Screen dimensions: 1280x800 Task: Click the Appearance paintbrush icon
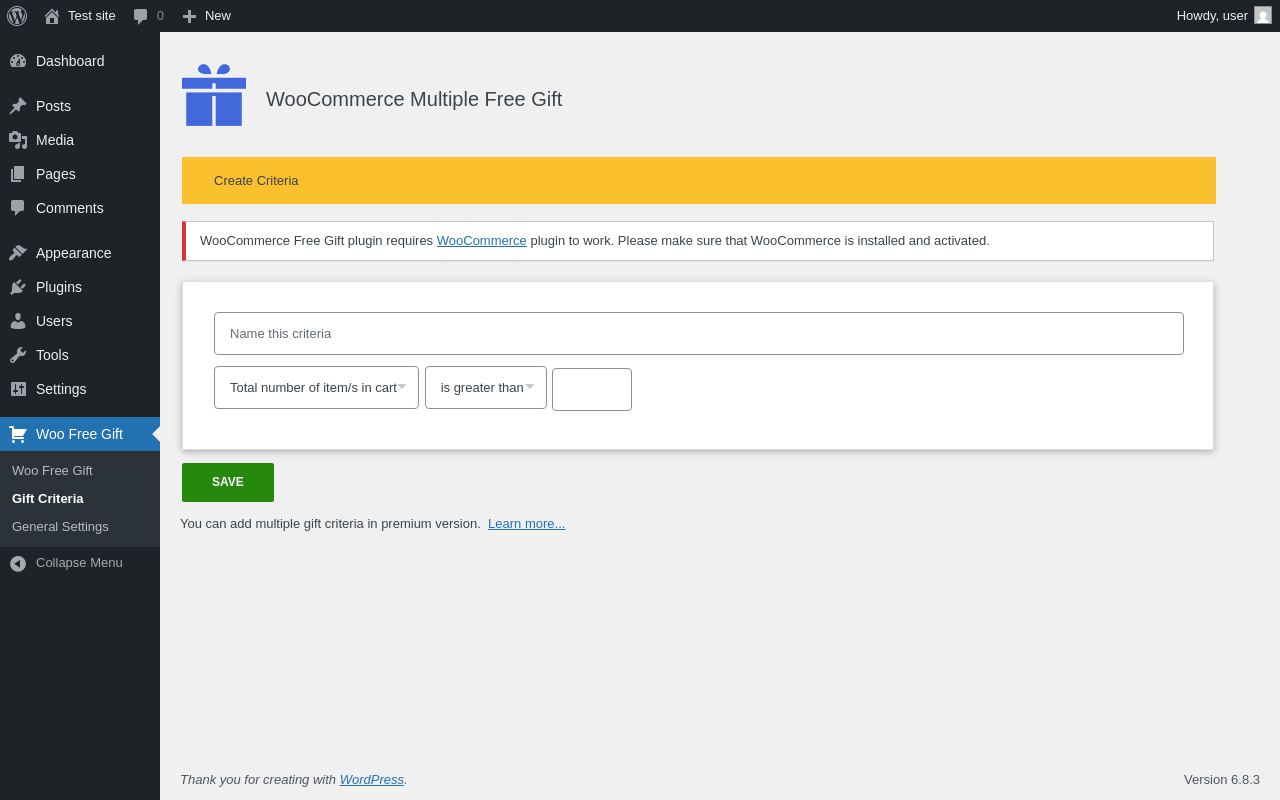pos(18,253)
